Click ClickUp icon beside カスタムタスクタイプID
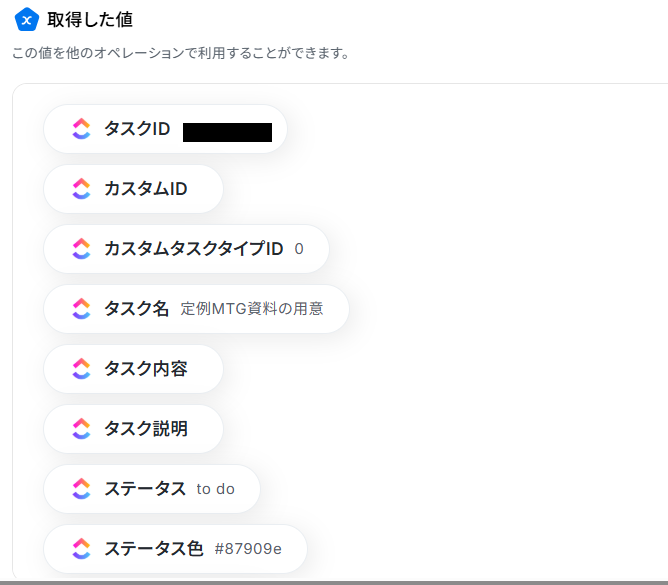 [x=82, y=249]
